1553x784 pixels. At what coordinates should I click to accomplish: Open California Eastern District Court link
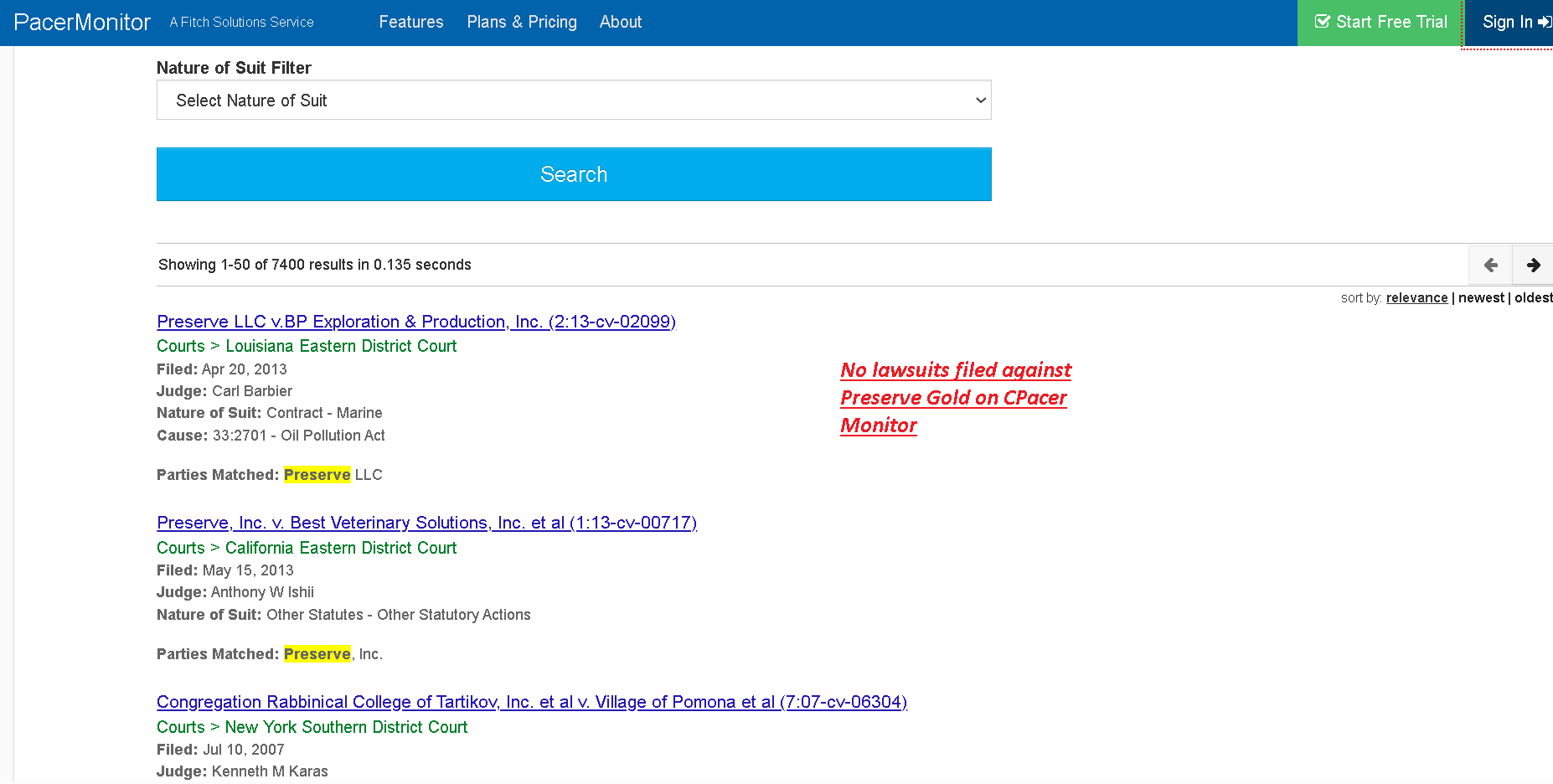(x=341, y=548)
